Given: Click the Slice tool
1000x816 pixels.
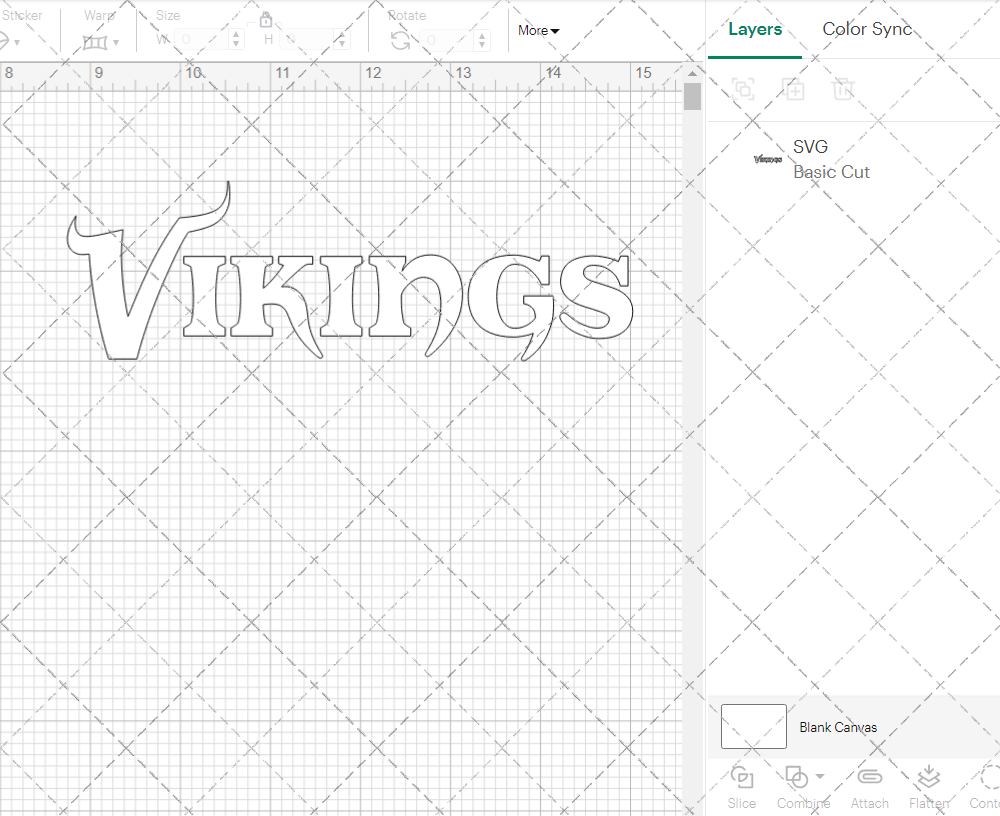Looking at the screenshot, I should point(742,788).
